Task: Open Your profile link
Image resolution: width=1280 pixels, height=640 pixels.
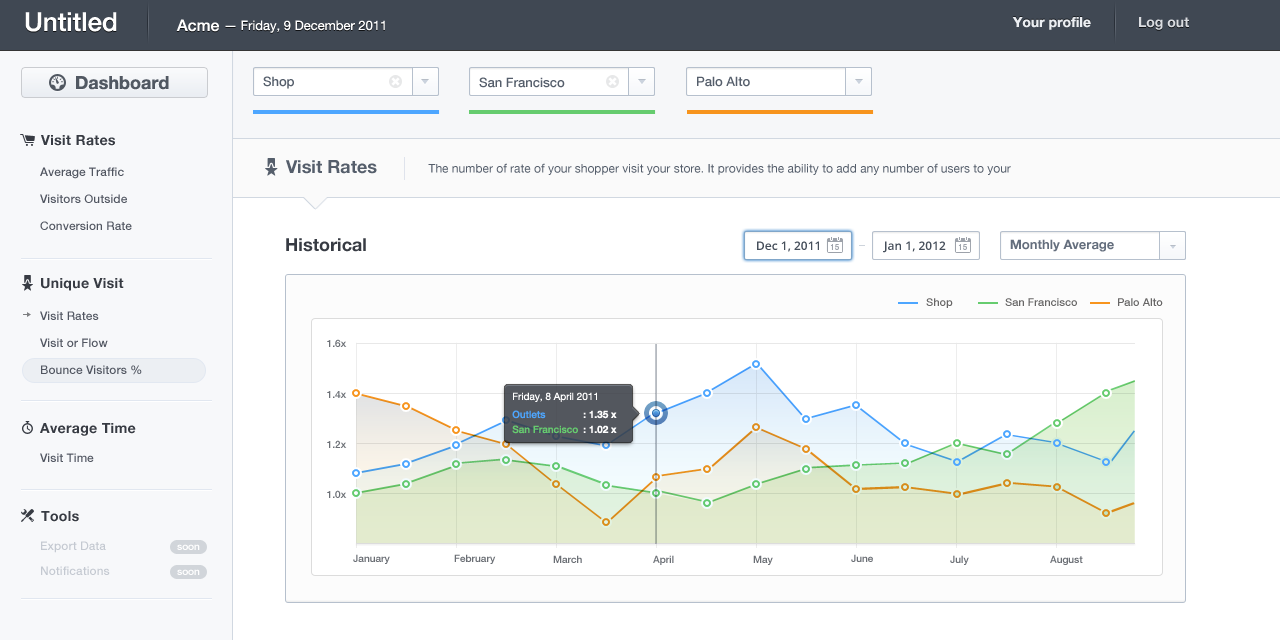Action: coord(1051,22)
